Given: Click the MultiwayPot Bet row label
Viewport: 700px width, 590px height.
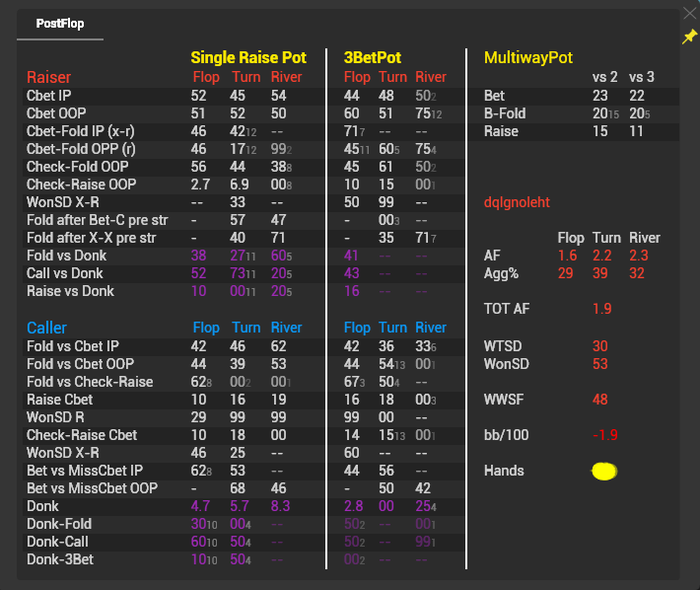Looking at the screenshot, I should tap(494, 96).
